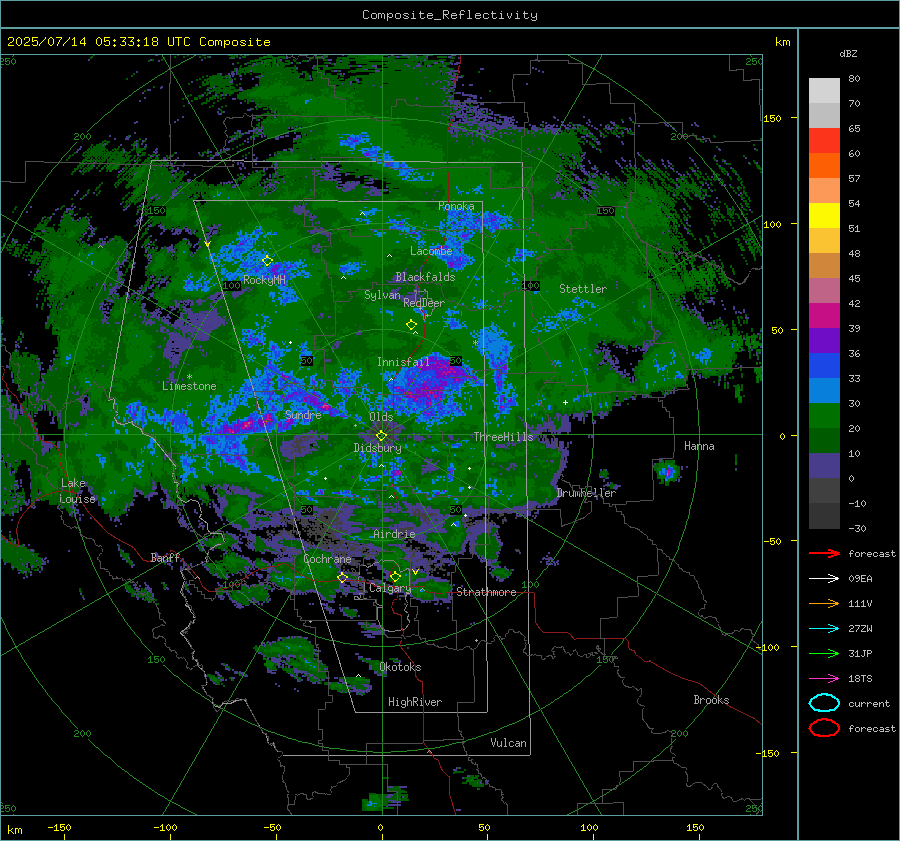Click the red 60-65 dBZ color swatch
This screenshot has height=841, width=900.
coord(824,141)
